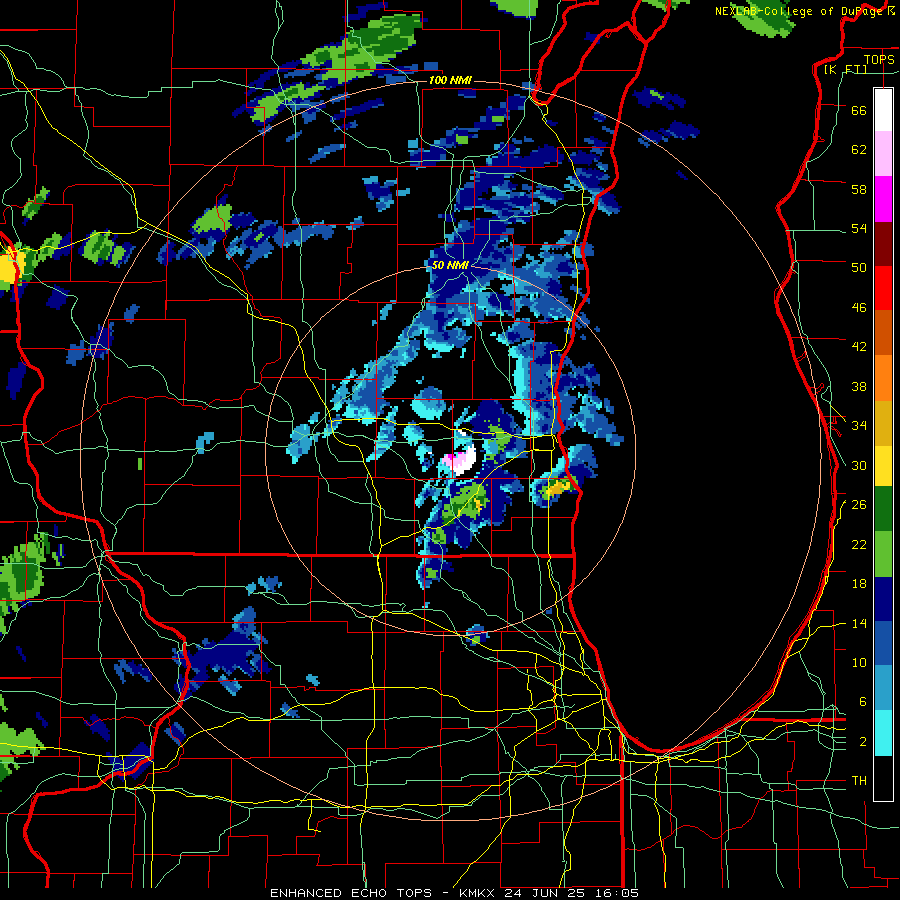900x900 pixels.
Task: Click the white swatch on the tops scale
Action: [883, 110]
